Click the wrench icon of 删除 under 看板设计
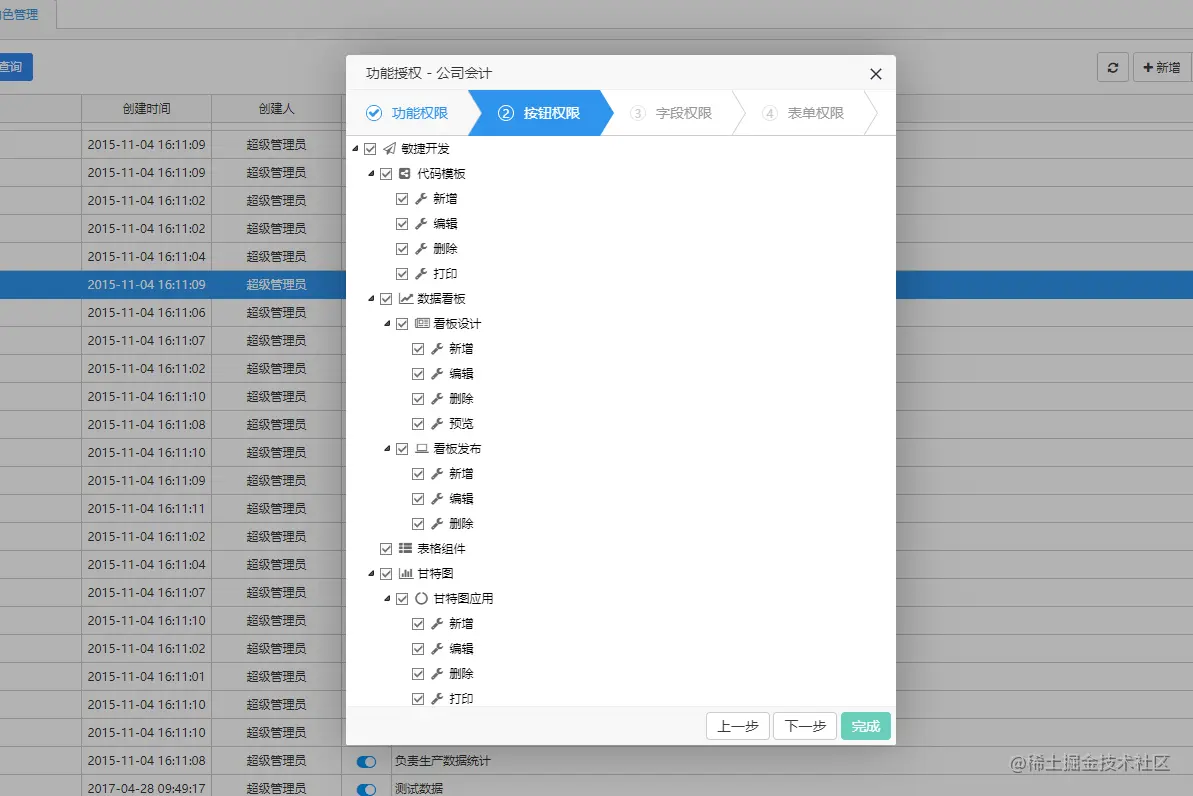This screenshot has width=1193, height=796. click(x=437, y=399)
